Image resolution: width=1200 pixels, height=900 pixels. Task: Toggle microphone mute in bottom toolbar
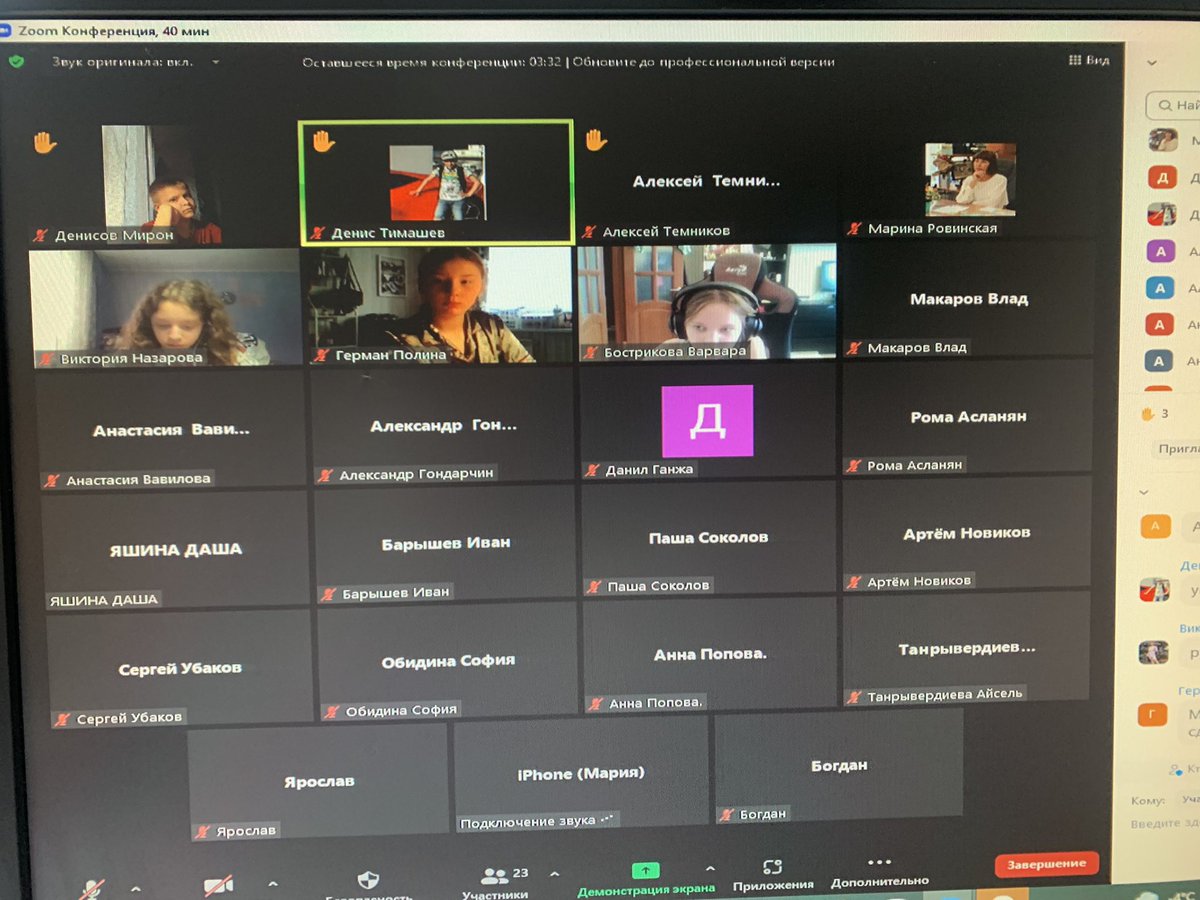click(x=93, y=889)
